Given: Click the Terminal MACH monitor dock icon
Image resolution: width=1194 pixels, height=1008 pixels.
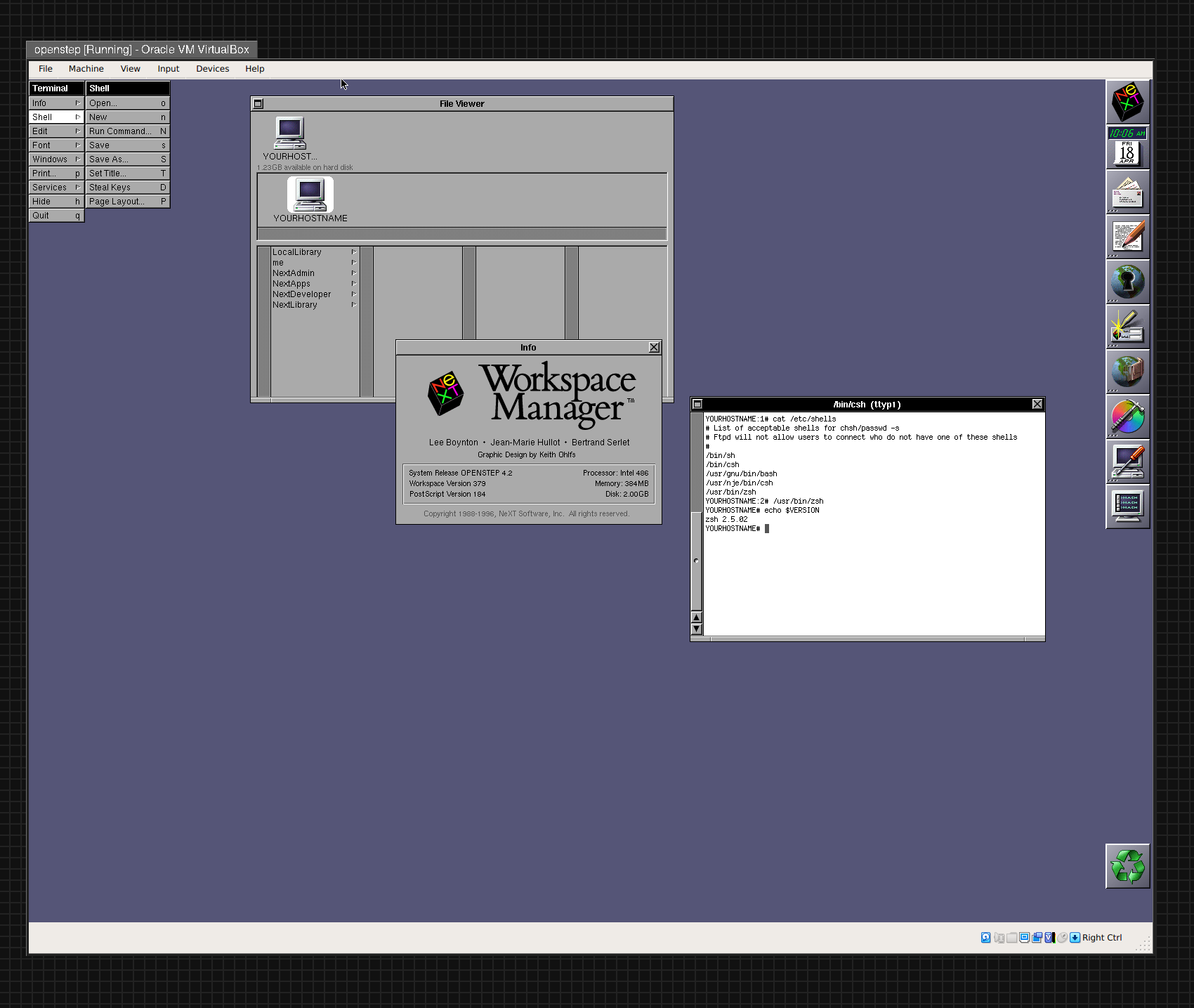Looking at the screenshot, I should (1127, 506).
